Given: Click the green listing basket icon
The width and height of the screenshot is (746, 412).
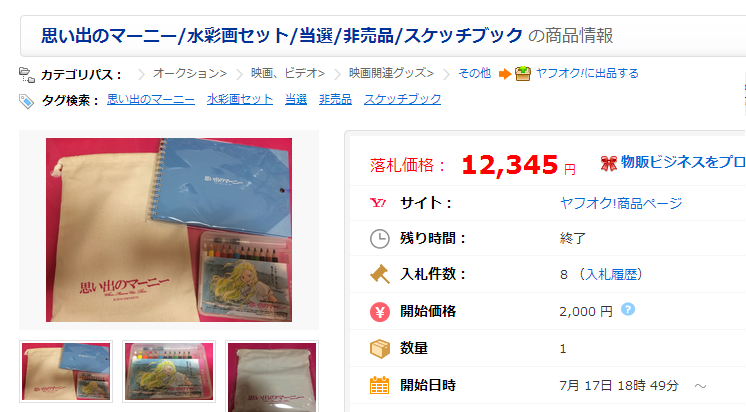Looking at the screenshot, I should [x=523, y=73].
